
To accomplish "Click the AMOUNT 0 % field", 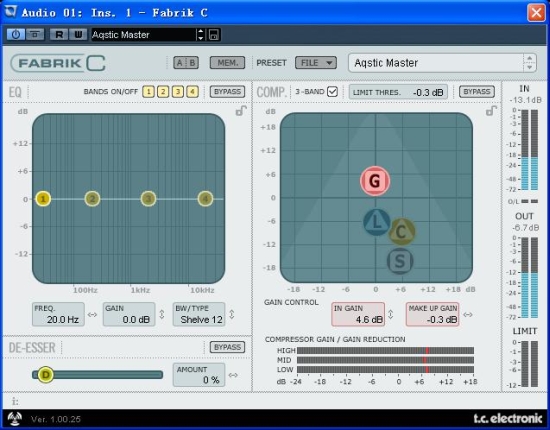I will pyautogui.click(x=199, y=375).
